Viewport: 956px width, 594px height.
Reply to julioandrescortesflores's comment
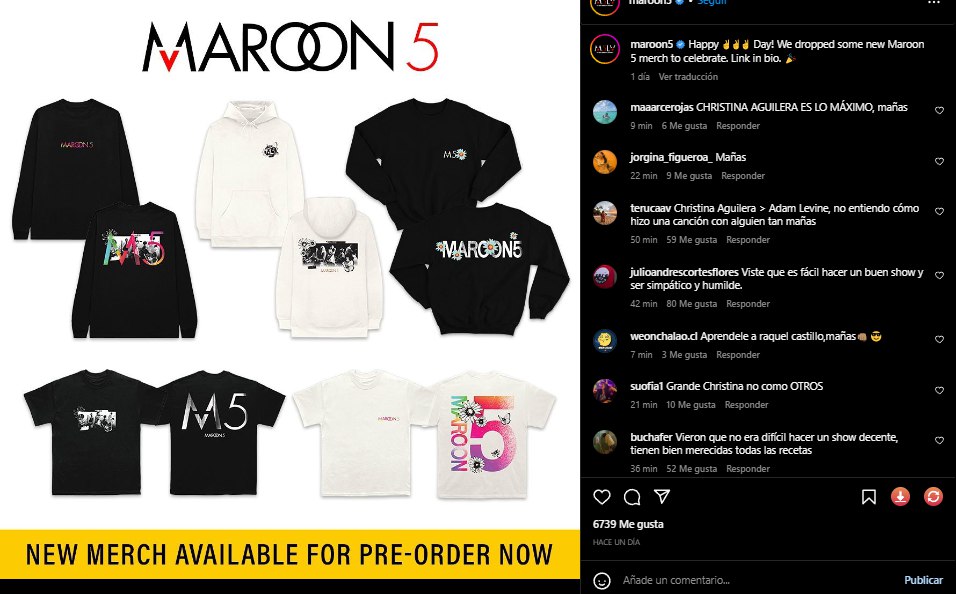pyautogui.click(x=747, y=304)
